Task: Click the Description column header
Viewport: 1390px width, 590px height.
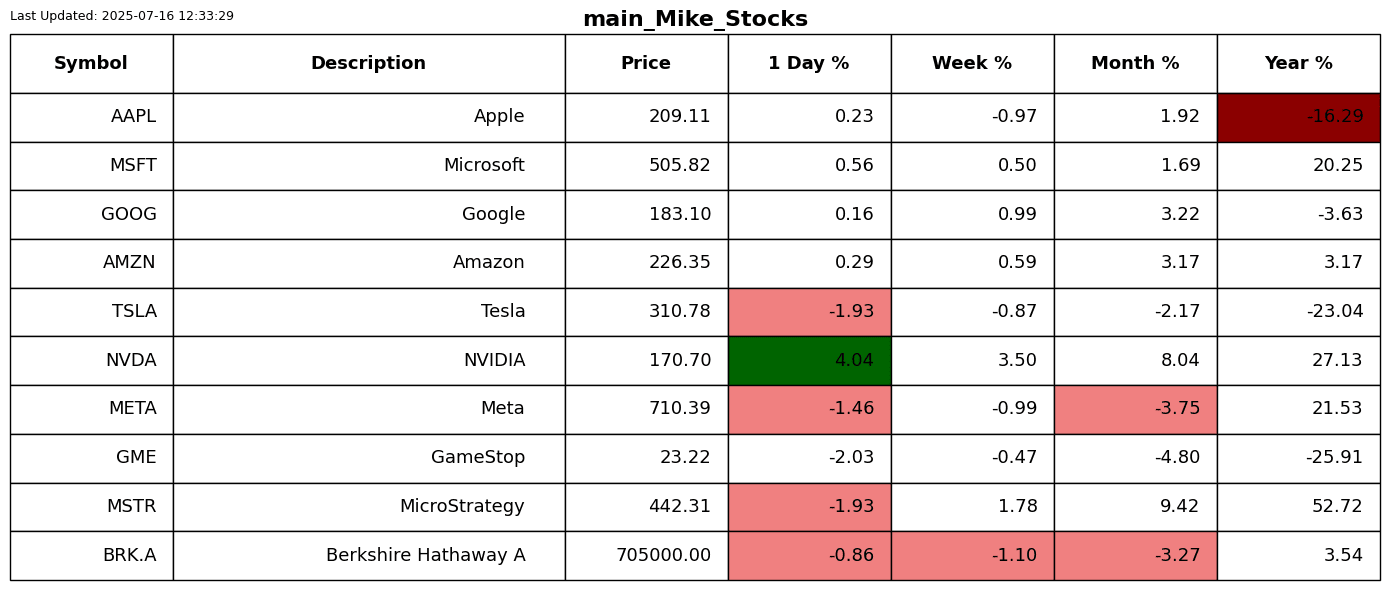Action: [x=368, y=64]
